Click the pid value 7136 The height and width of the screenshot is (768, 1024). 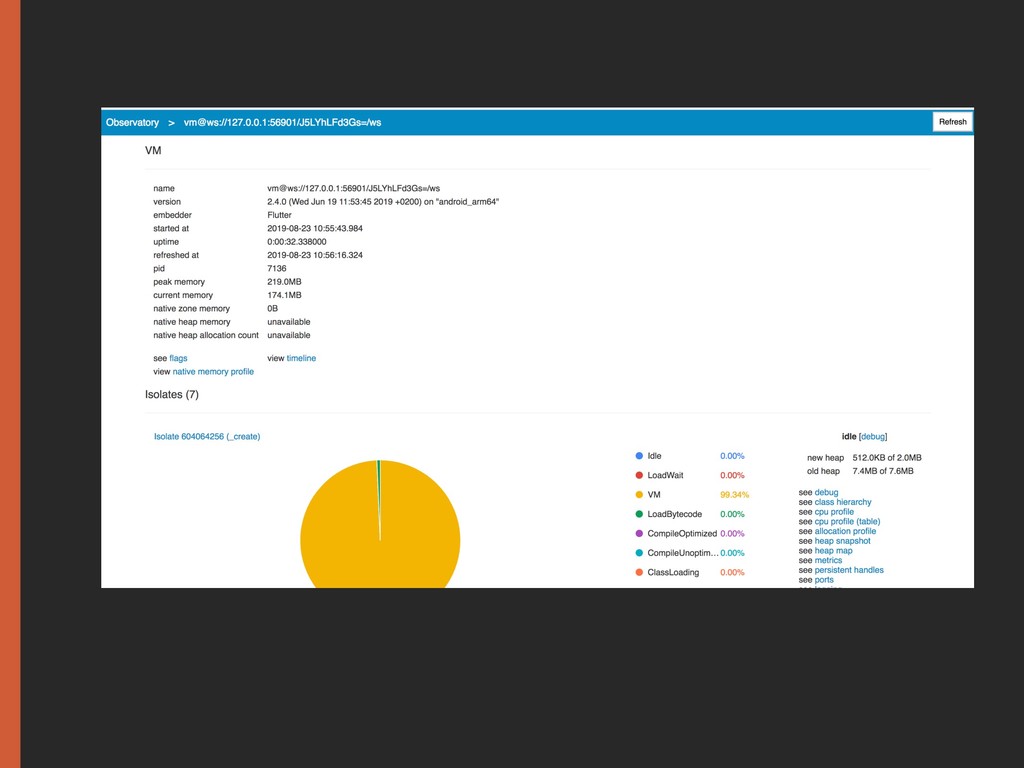tap(277, 268)
